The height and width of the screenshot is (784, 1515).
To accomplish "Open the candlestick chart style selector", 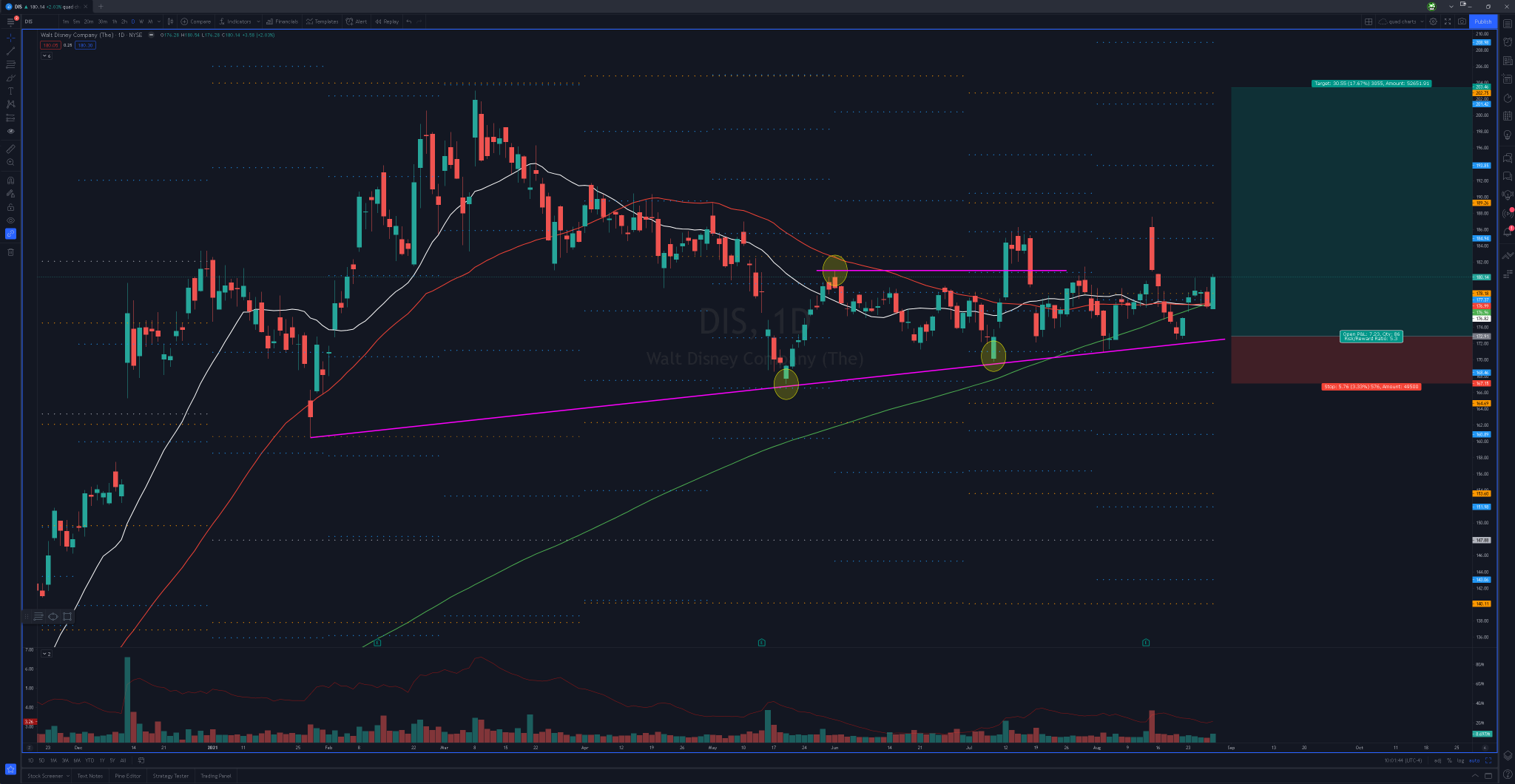I will click(x=171, y=21).
